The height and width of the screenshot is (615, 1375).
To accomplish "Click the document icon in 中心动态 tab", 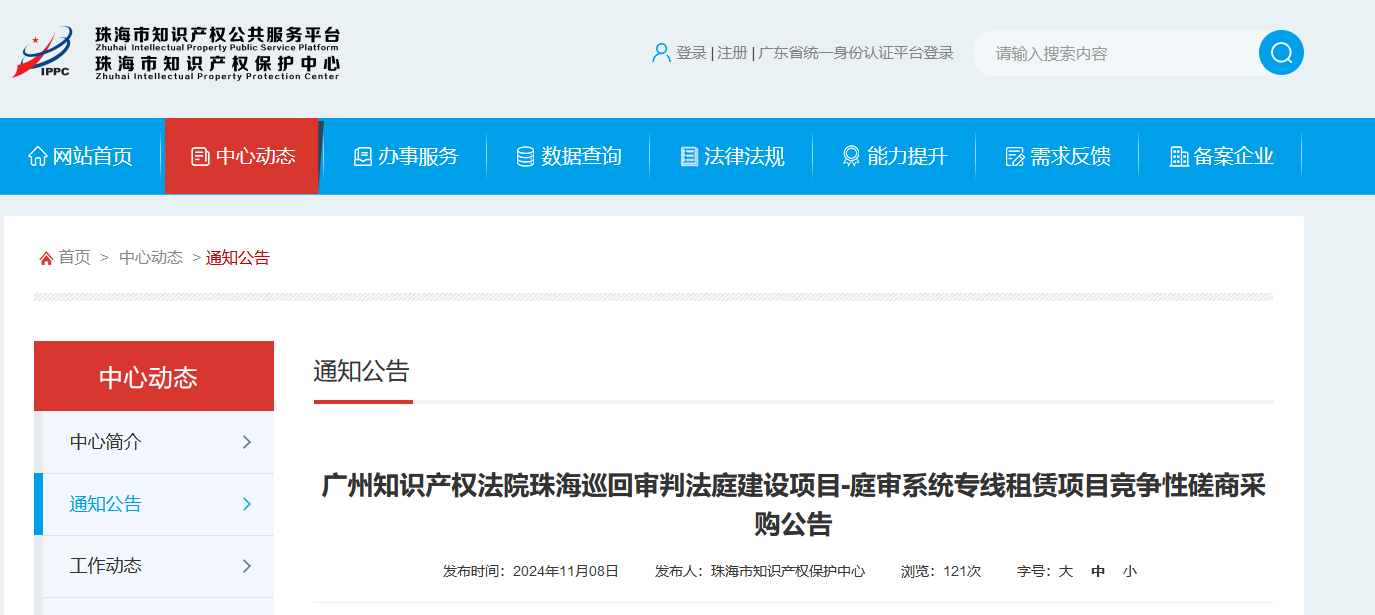I will [x=200, y=157].
